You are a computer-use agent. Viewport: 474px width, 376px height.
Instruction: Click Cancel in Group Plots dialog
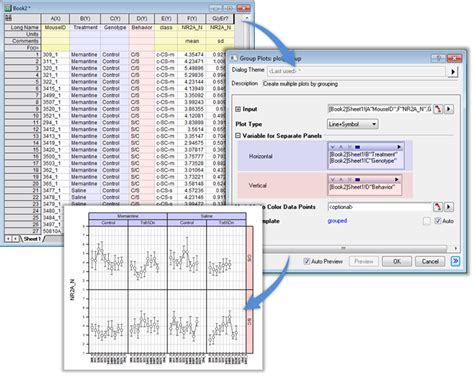pos(430,261)
